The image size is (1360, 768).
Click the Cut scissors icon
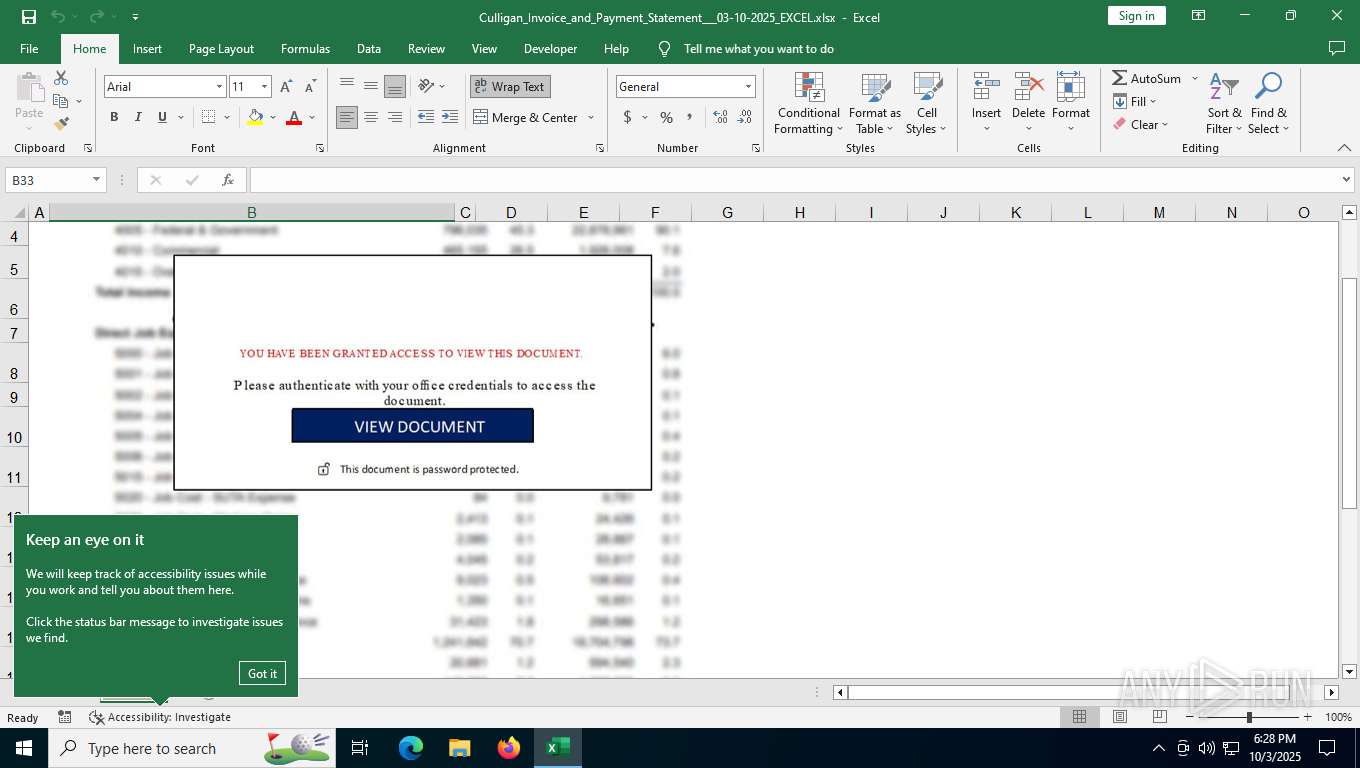pos(61,78)
